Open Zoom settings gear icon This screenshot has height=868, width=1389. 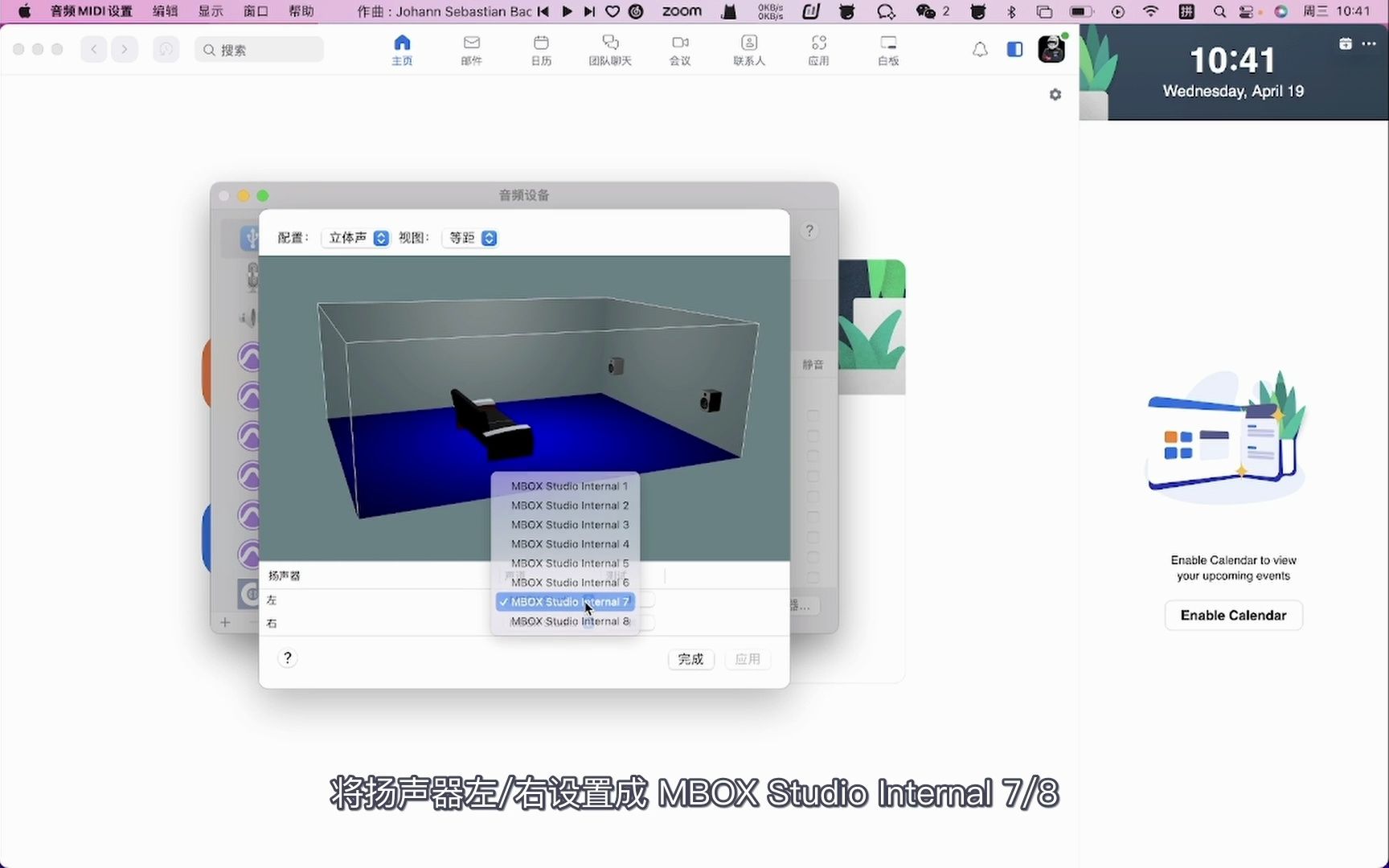pyautogui.click(x=1055, y=95)
